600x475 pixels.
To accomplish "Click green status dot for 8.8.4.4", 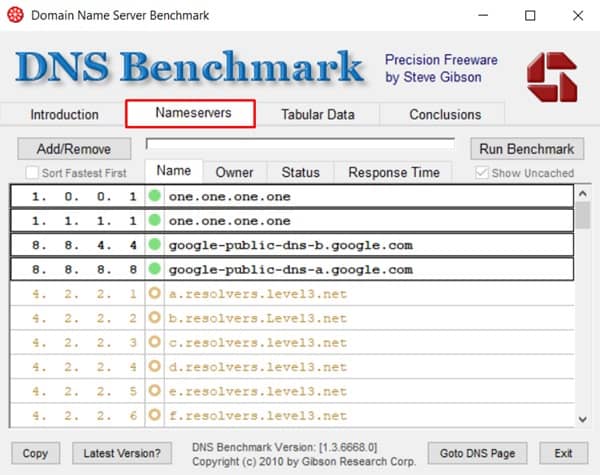I will tap(155, 244).
